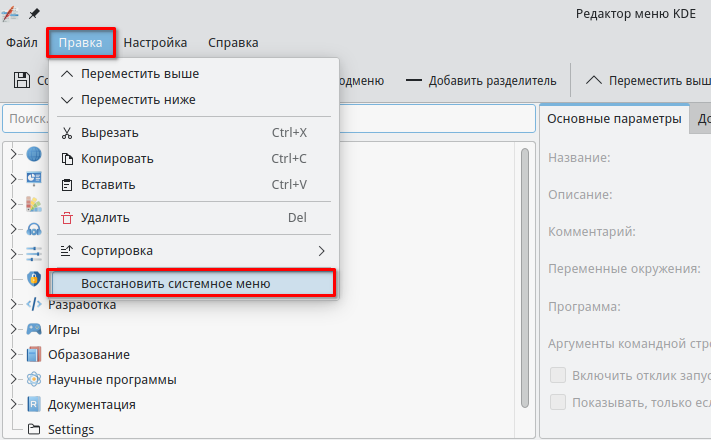The height and width of the screenshot is (440, 711).
Task: Click the Paste clipboard icon
Action: (x=67, y=184)
